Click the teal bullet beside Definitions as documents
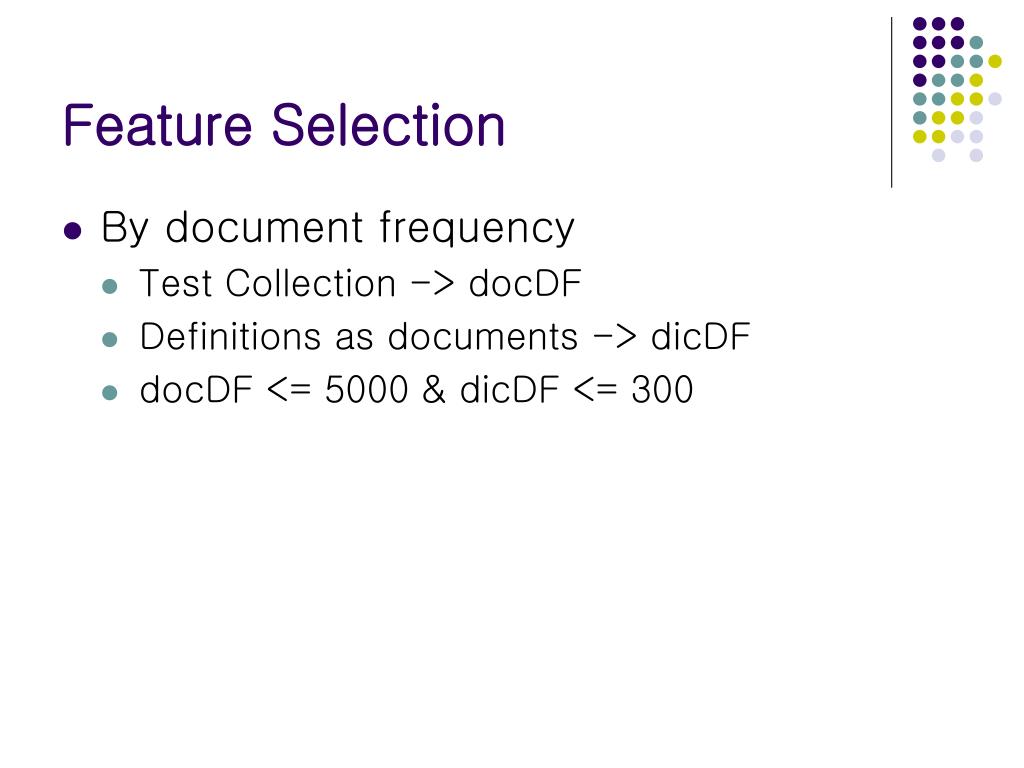Image resolution: width=1024 pixels, height=768 pixels. [x=110, y=340]
